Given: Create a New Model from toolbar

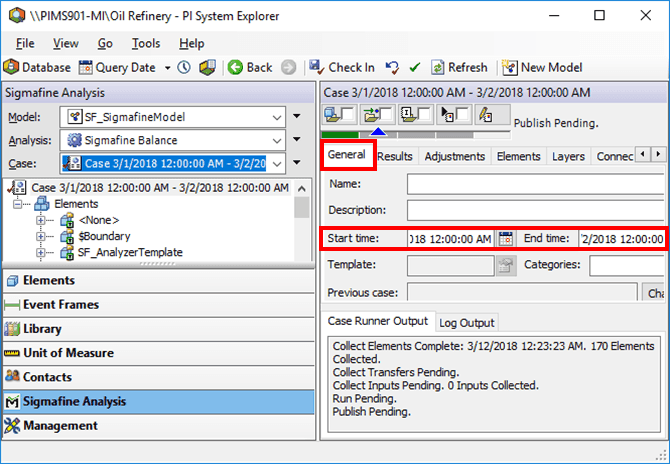Looking at the screenshot, I should [x=542, y=68].
